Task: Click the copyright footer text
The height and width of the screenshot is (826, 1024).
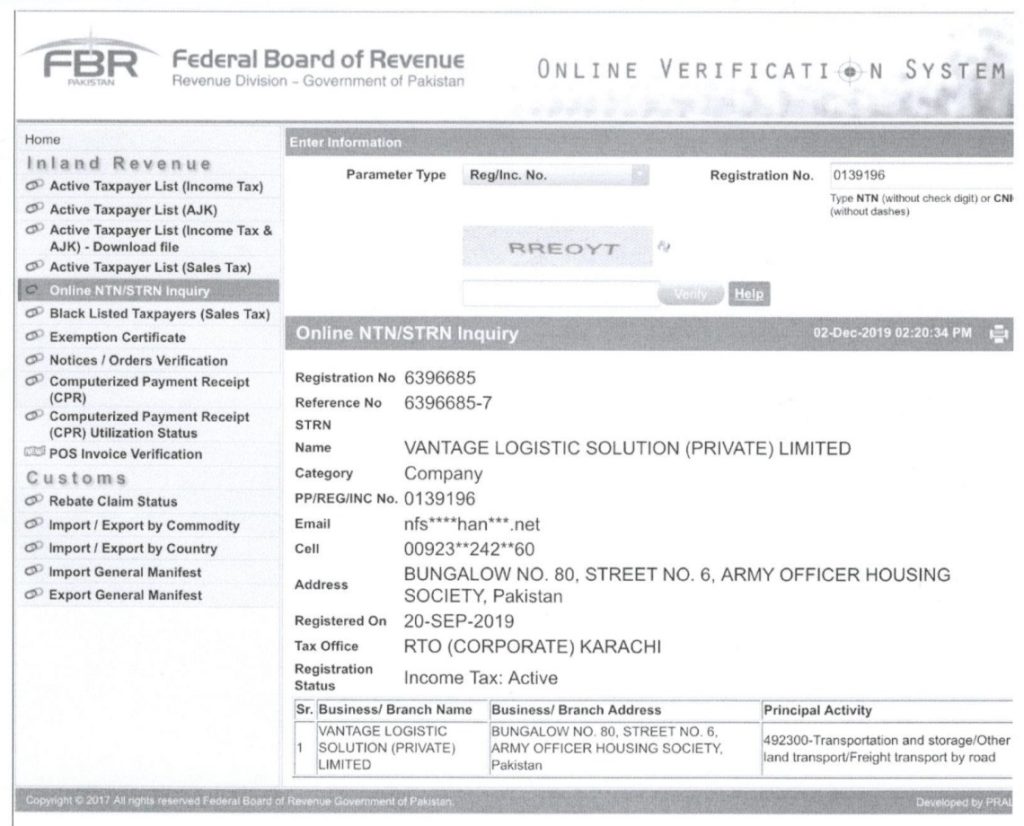Action: (240, 801)
